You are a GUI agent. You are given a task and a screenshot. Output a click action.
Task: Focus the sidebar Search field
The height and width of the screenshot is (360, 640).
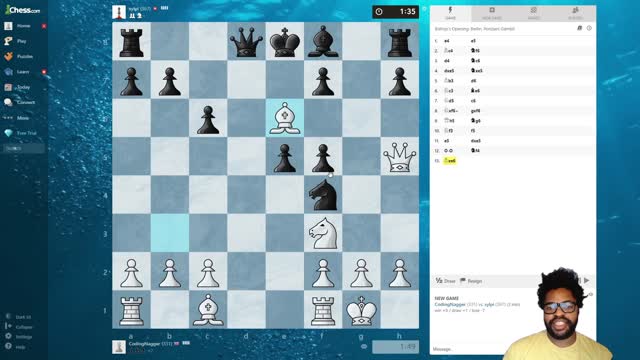[x=24, y=148]
